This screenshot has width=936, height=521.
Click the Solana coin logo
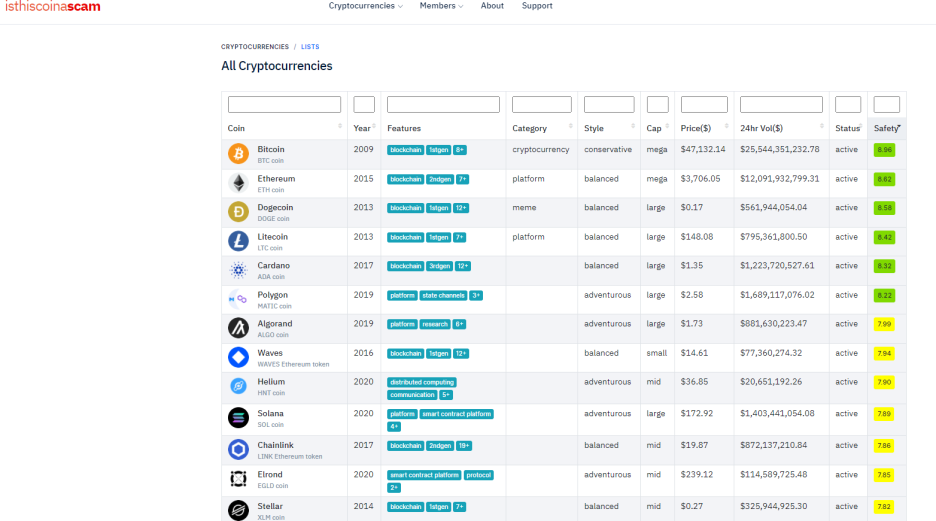(238, 418)
